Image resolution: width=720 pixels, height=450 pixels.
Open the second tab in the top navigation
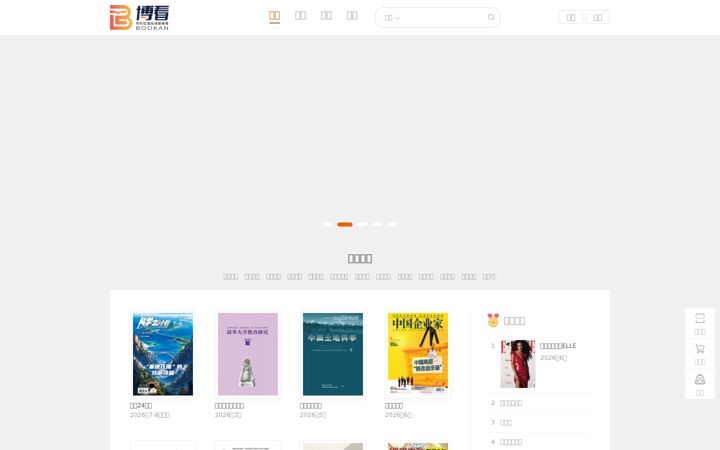coord(300,16)
